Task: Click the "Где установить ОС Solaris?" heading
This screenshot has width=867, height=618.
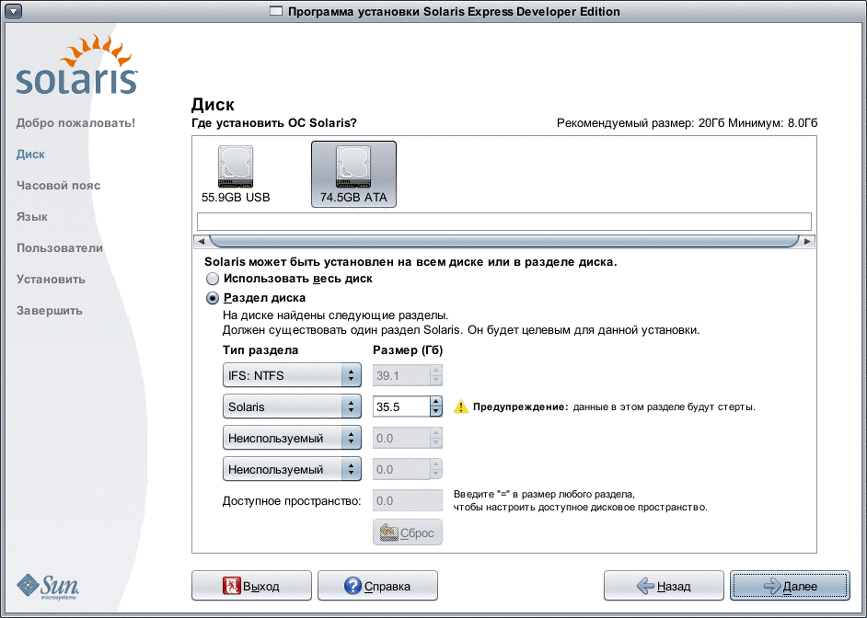Action: (x=274, y=123)
